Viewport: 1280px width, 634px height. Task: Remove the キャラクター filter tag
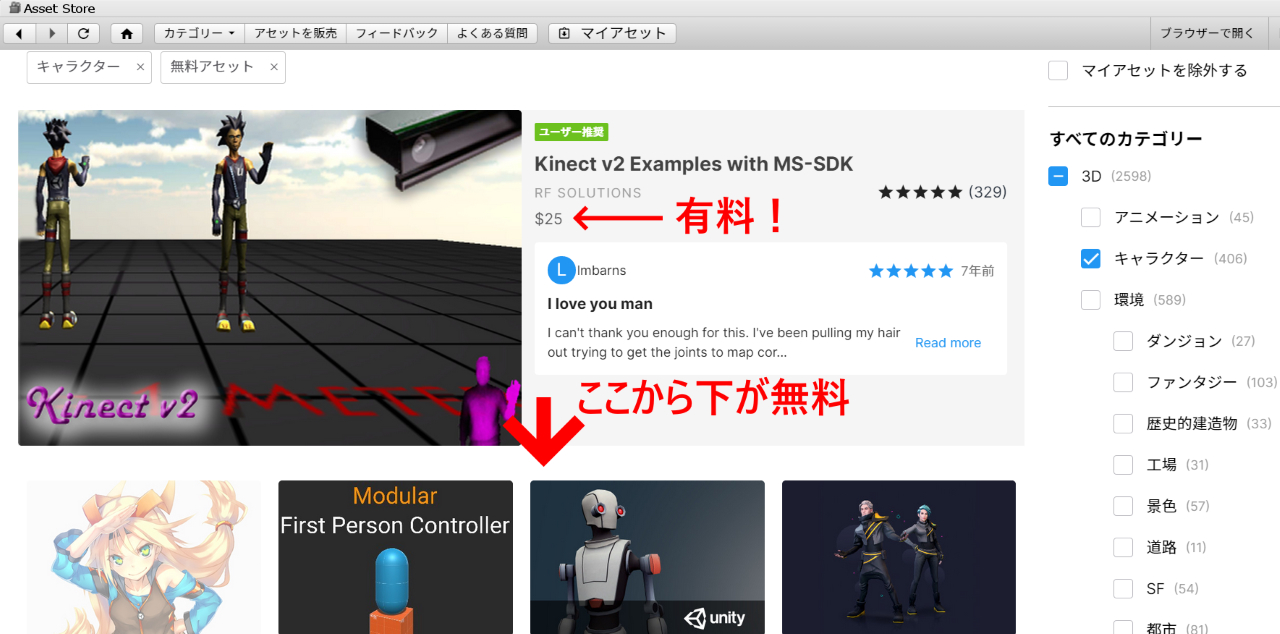pyautogui.click(x=140, y=67)
